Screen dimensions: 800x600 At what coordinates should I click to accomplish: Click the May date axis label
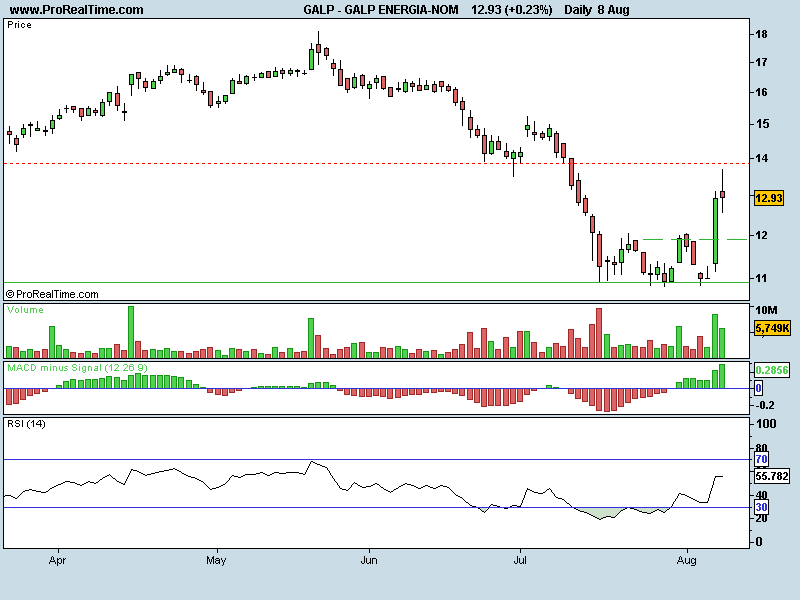coord(216,560)
